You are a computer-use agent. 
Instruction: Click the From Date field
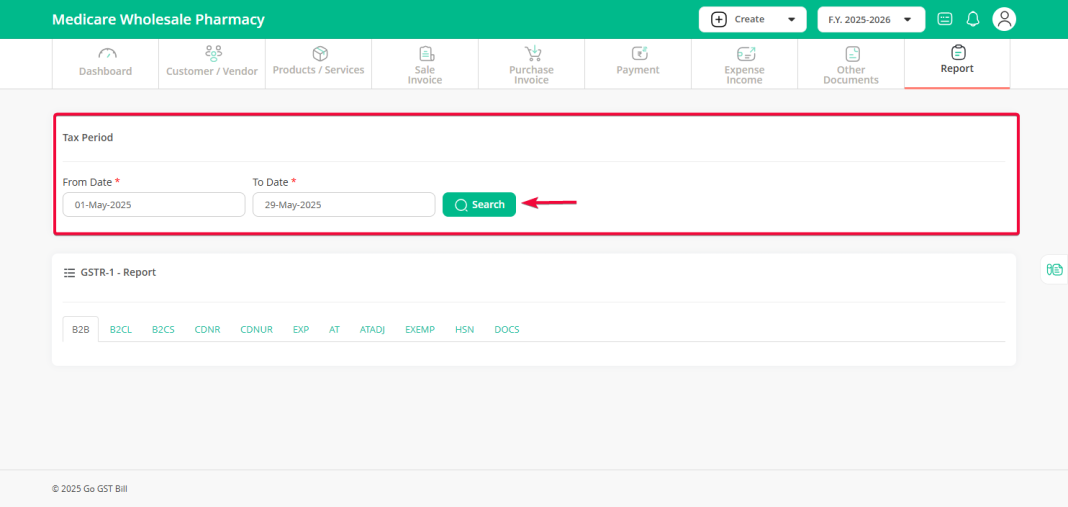coord(154,204)
